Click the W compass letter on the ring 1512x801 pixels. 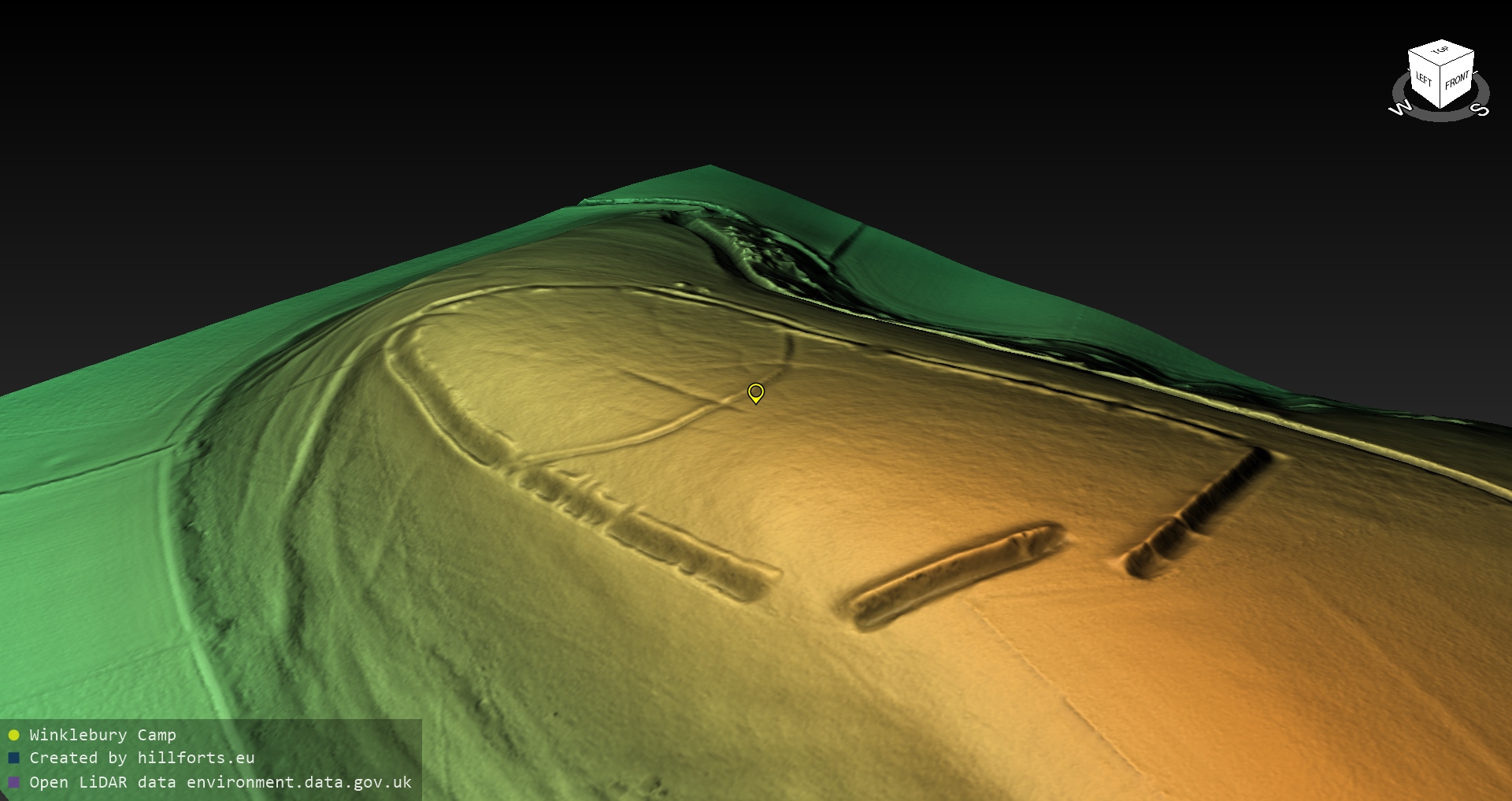(x=1399, y=109)
